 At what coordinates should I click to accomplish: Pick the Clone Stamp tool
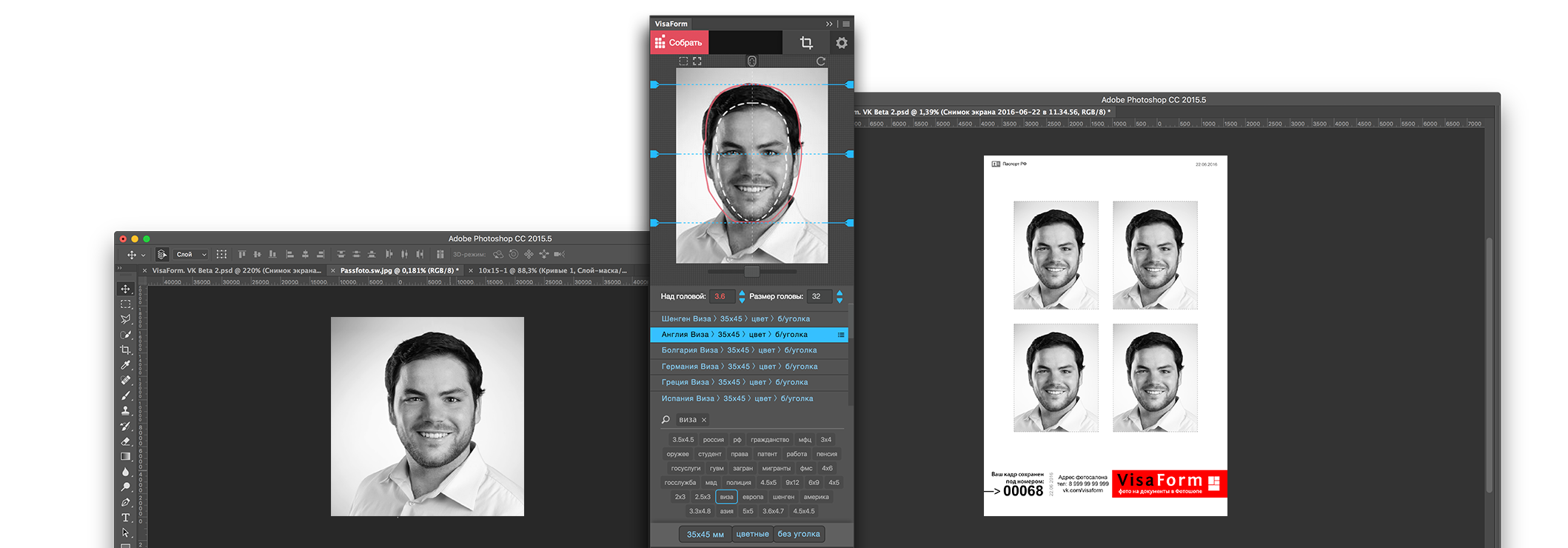pyautogui.click(x=125, y=410)
